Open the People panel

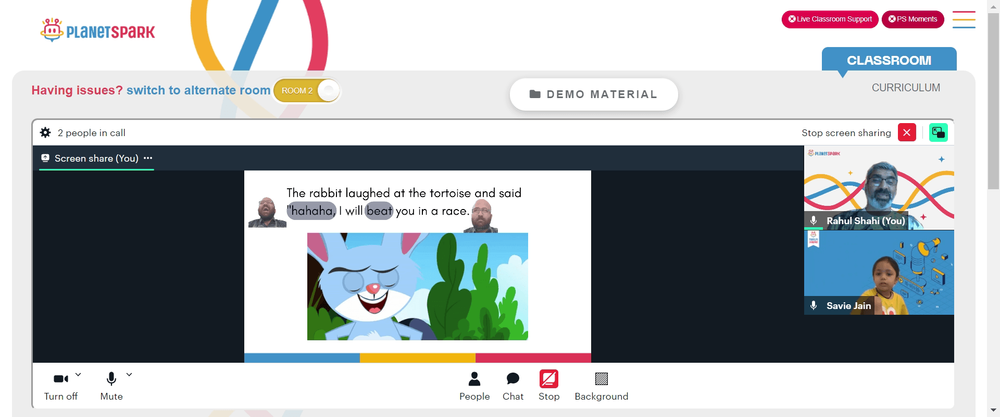point(474,386)
